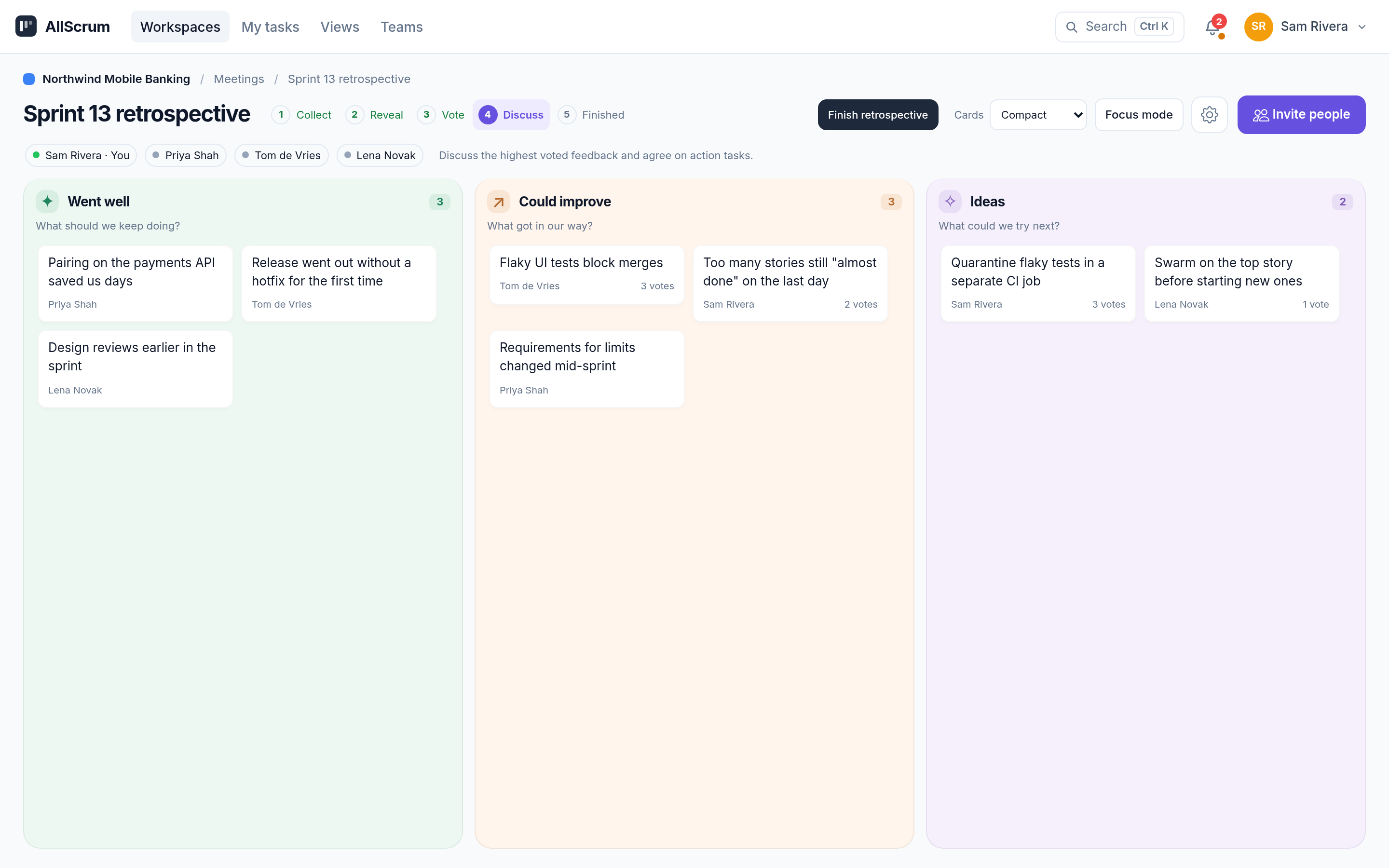The image size is (1389, 868).
Task: Jump to the Finished step
Action: point(591,115)
